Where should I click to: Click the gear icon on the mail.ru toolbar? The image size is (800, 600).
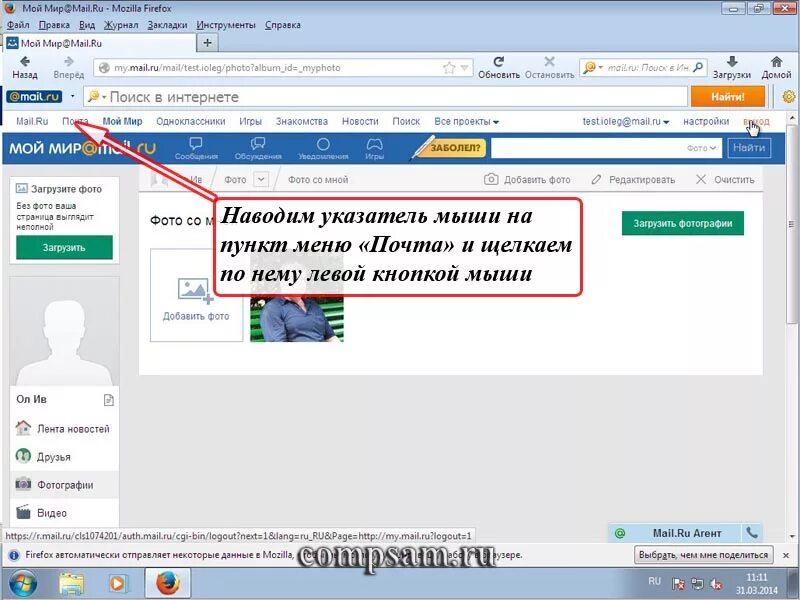click(789, 96)
